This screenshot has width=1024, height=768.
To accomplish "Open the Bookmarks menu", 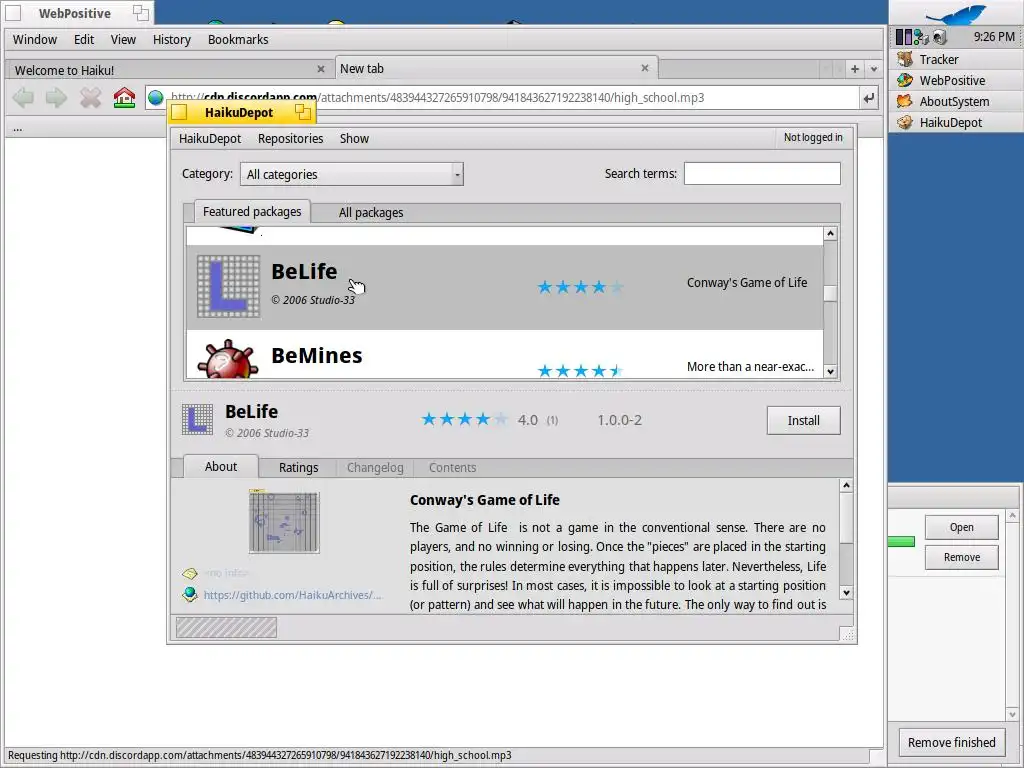I will click(238, 39).
